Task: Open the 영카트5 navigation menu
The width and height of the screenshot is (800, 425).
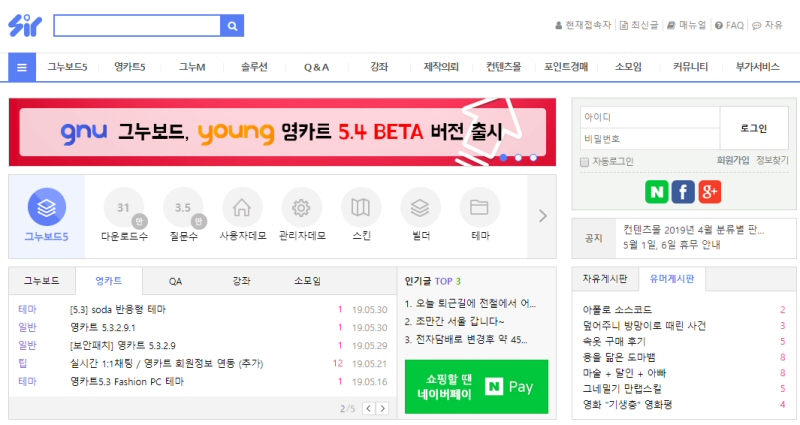Action: coord(130,67)
